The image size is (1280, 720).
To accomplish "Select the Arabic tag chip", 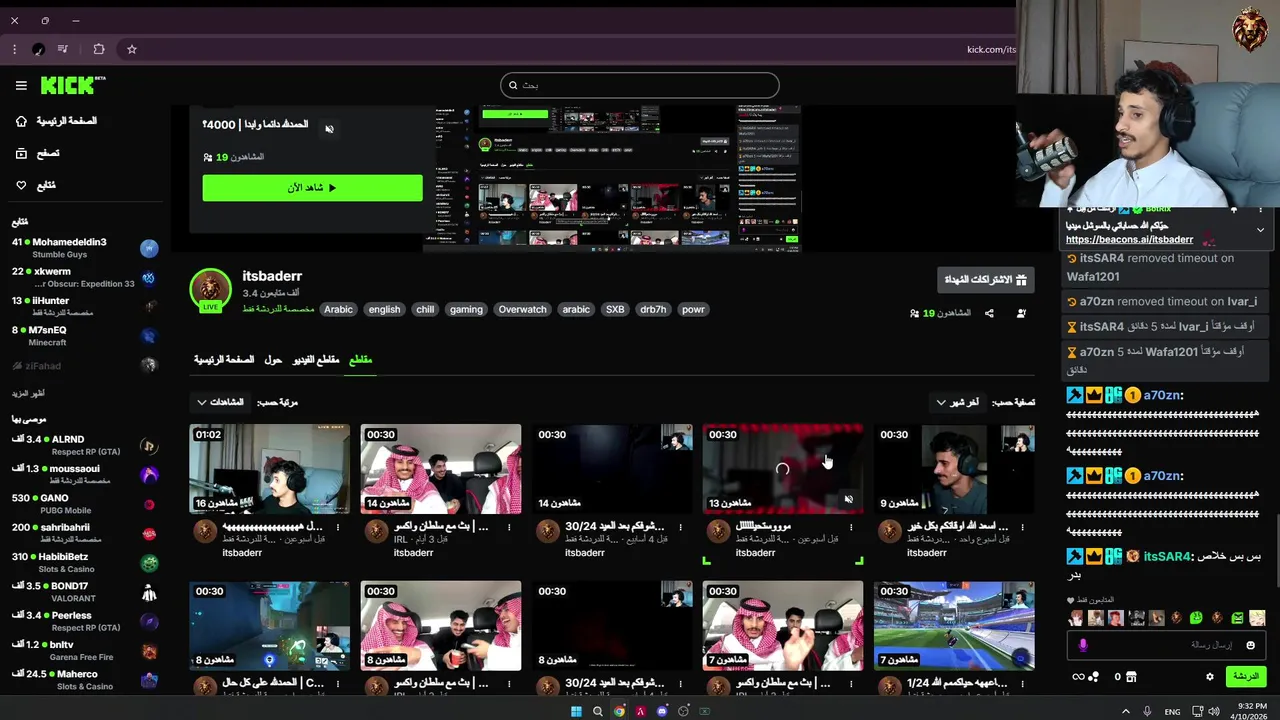I will pos(338,310).
